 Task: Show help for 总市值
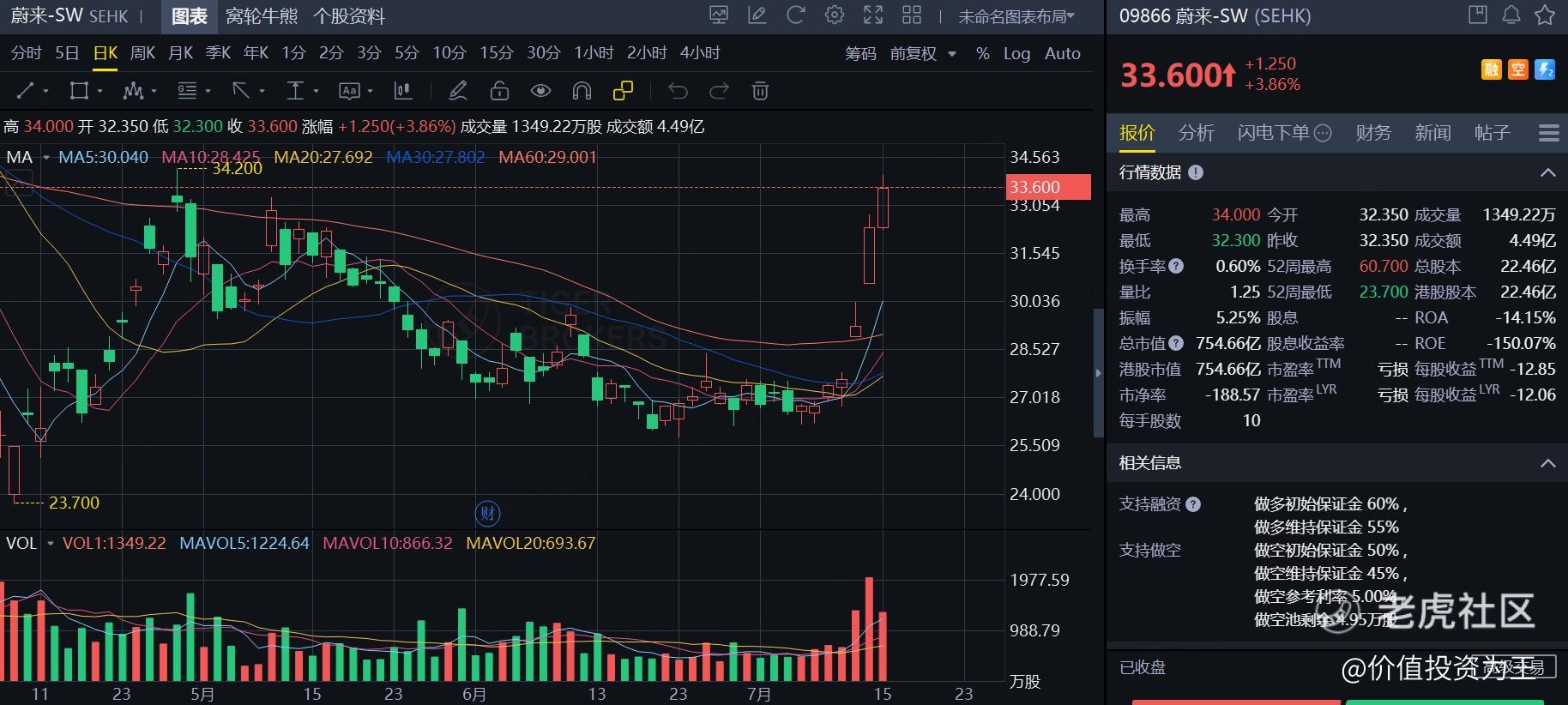(1176, 343)
